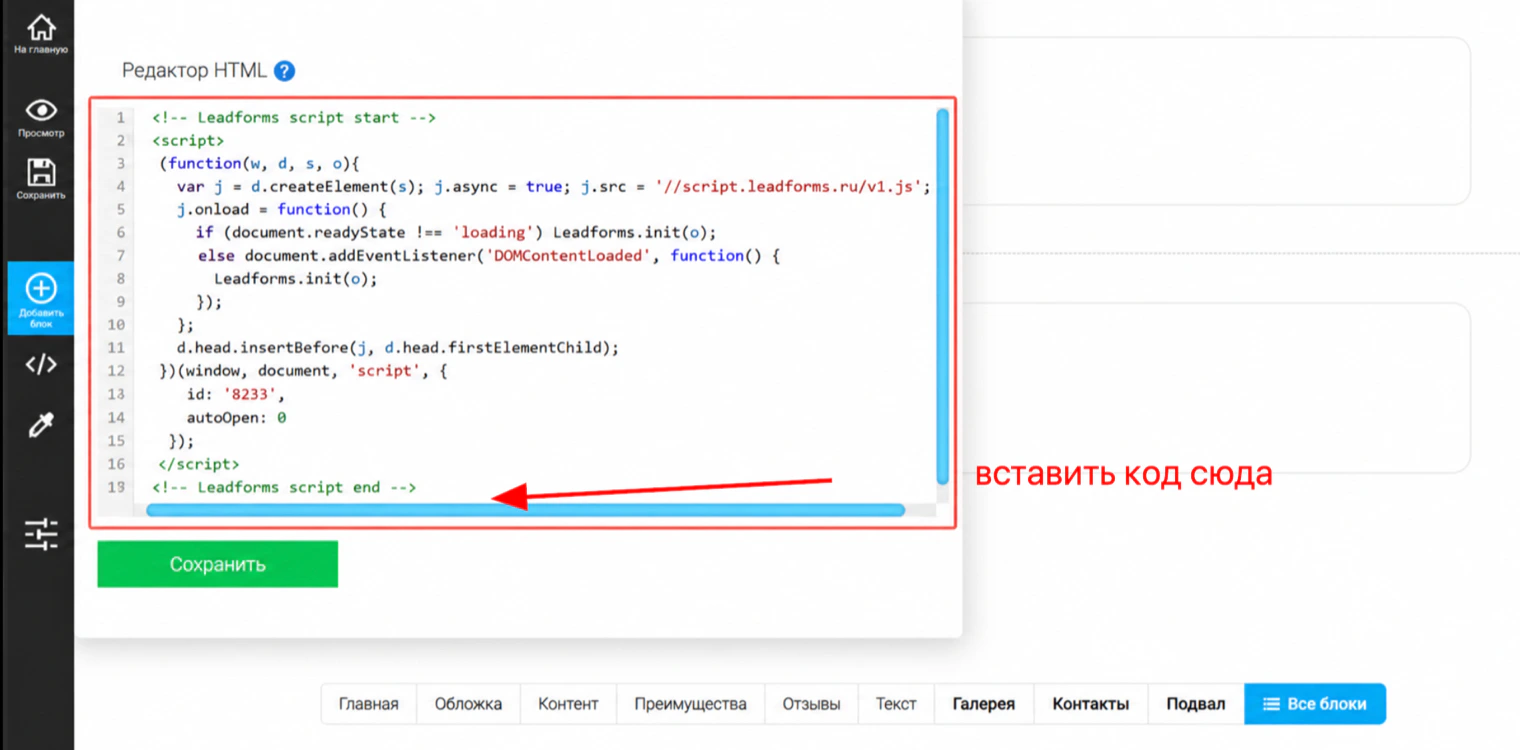Image resolution: width=1520 pixels, height=750 pixels.
Task: Open Добавить блок plus icon
Action: point(40,298)
